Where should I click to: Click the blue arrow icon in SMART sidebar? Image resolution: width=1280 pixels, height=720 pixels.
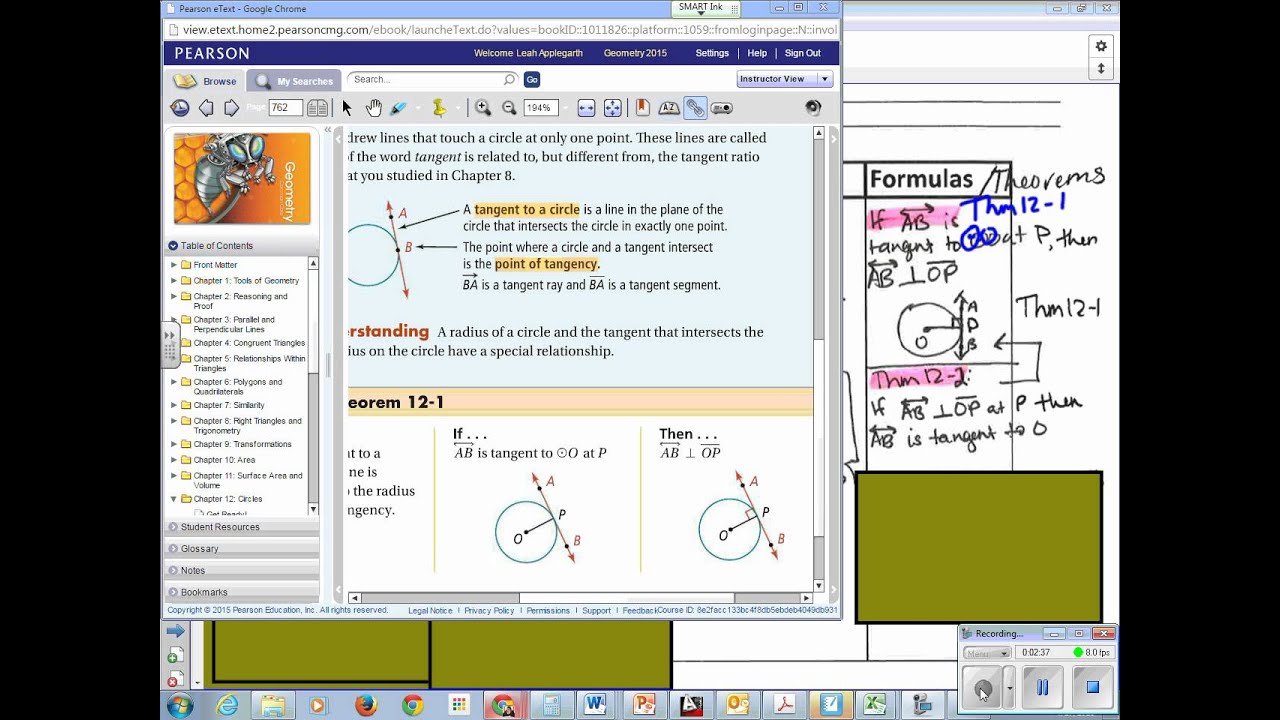pos(175,631)
